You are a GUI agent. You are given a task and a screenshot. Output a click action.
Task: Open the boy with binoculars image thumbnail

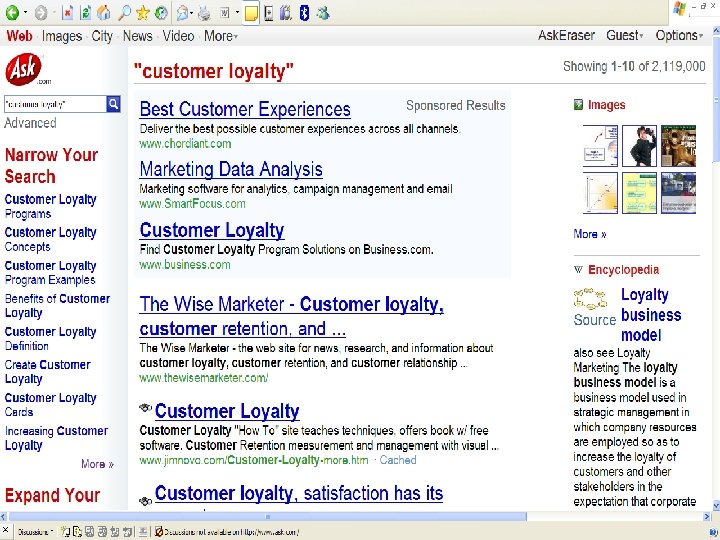pos(639,146)
